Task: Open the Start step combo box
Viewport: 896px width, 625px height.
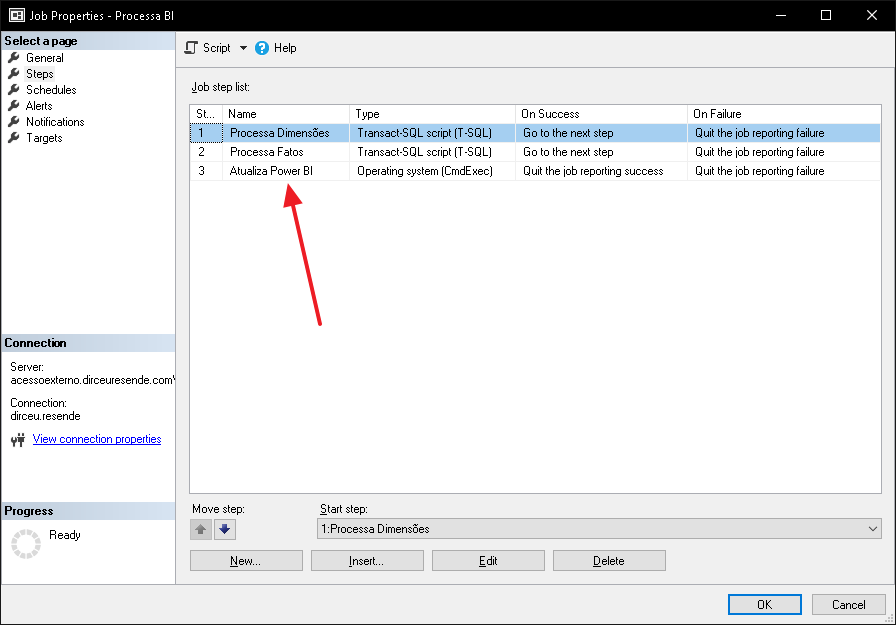Action: coord(599,529)
